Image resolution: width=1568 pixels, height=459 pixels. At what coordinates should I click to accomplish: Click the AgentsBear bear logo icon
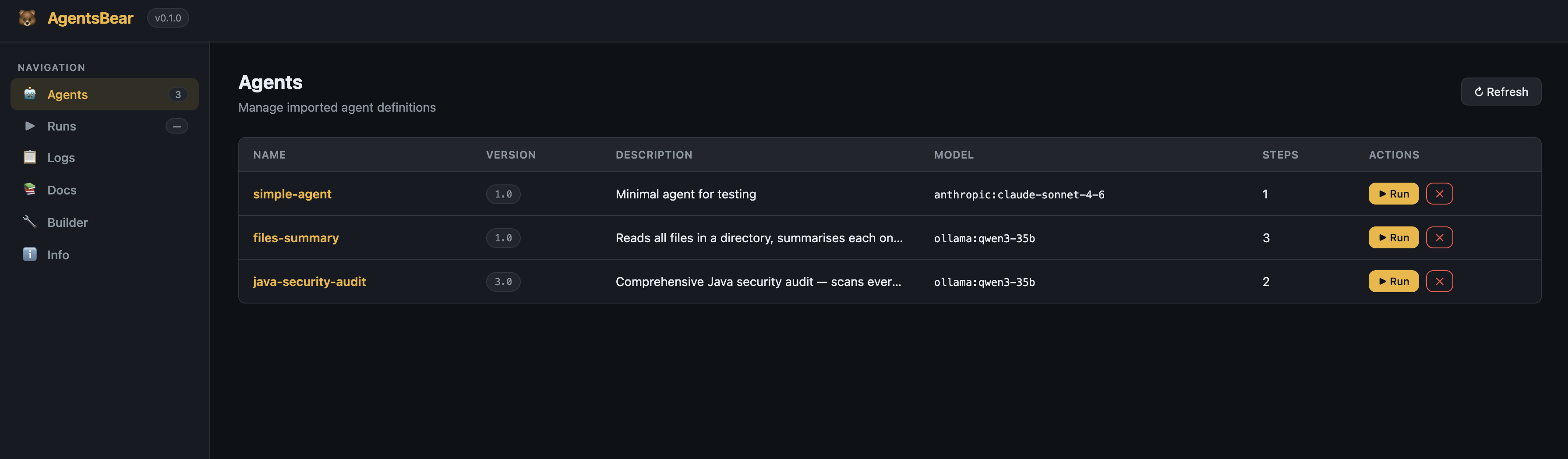click(x=27, y=18)
